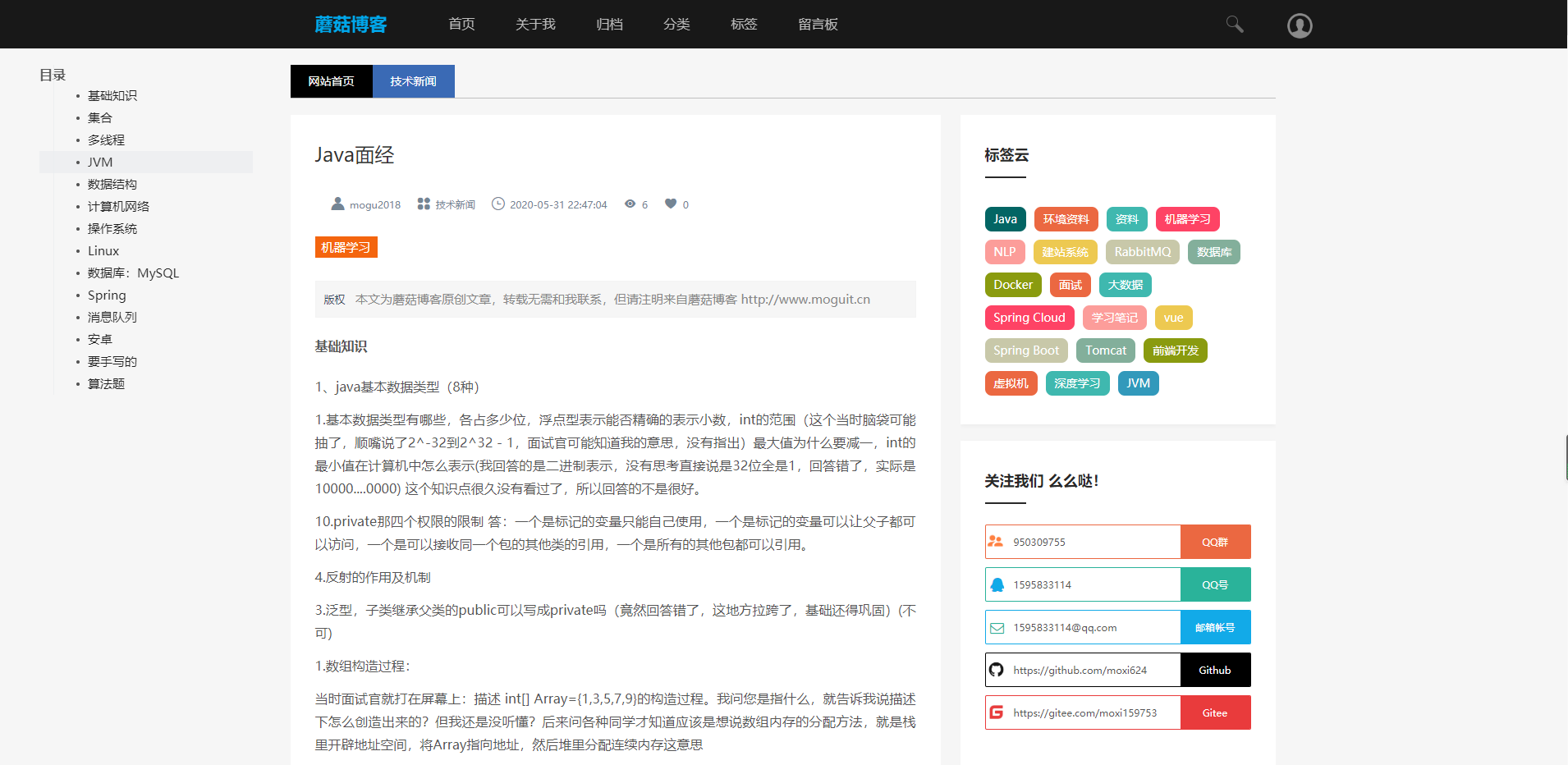
Task: Open 标签 in the top navigation
Action: pos(744,25)
